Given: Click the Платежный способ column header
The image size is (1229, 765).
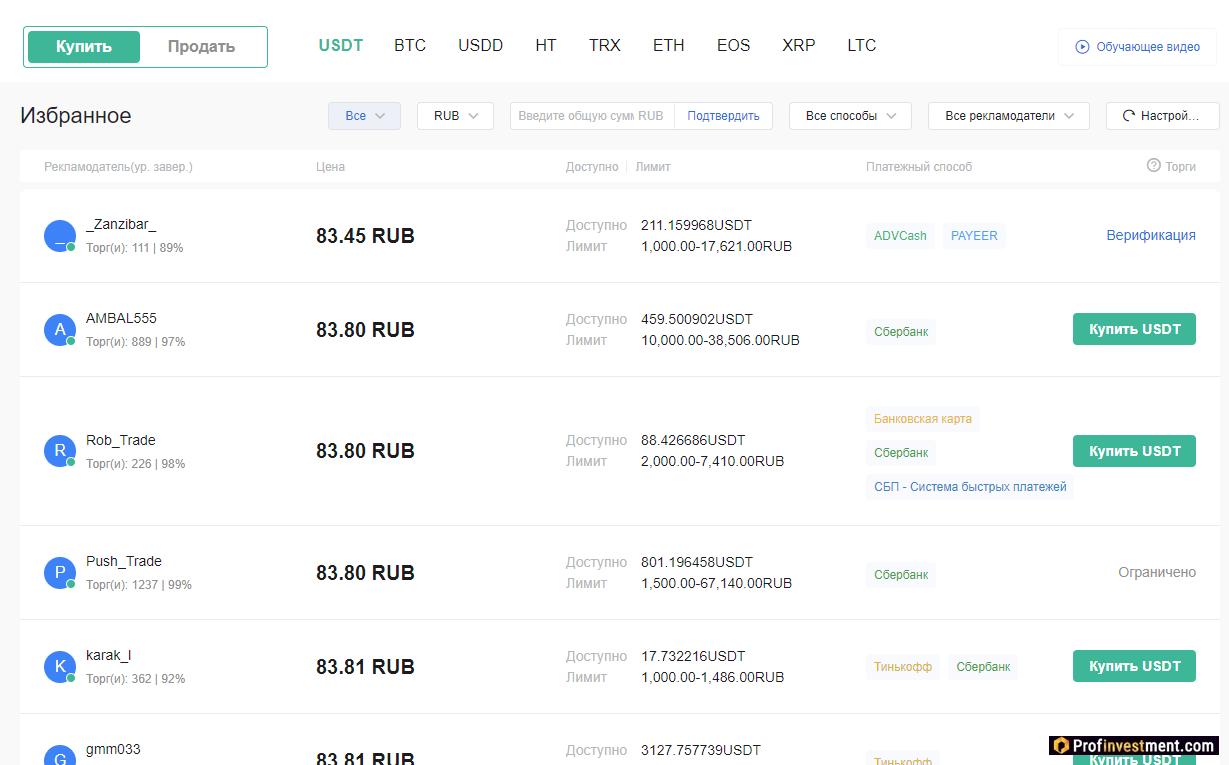Looking at the screenshot, I should point(919,167).
